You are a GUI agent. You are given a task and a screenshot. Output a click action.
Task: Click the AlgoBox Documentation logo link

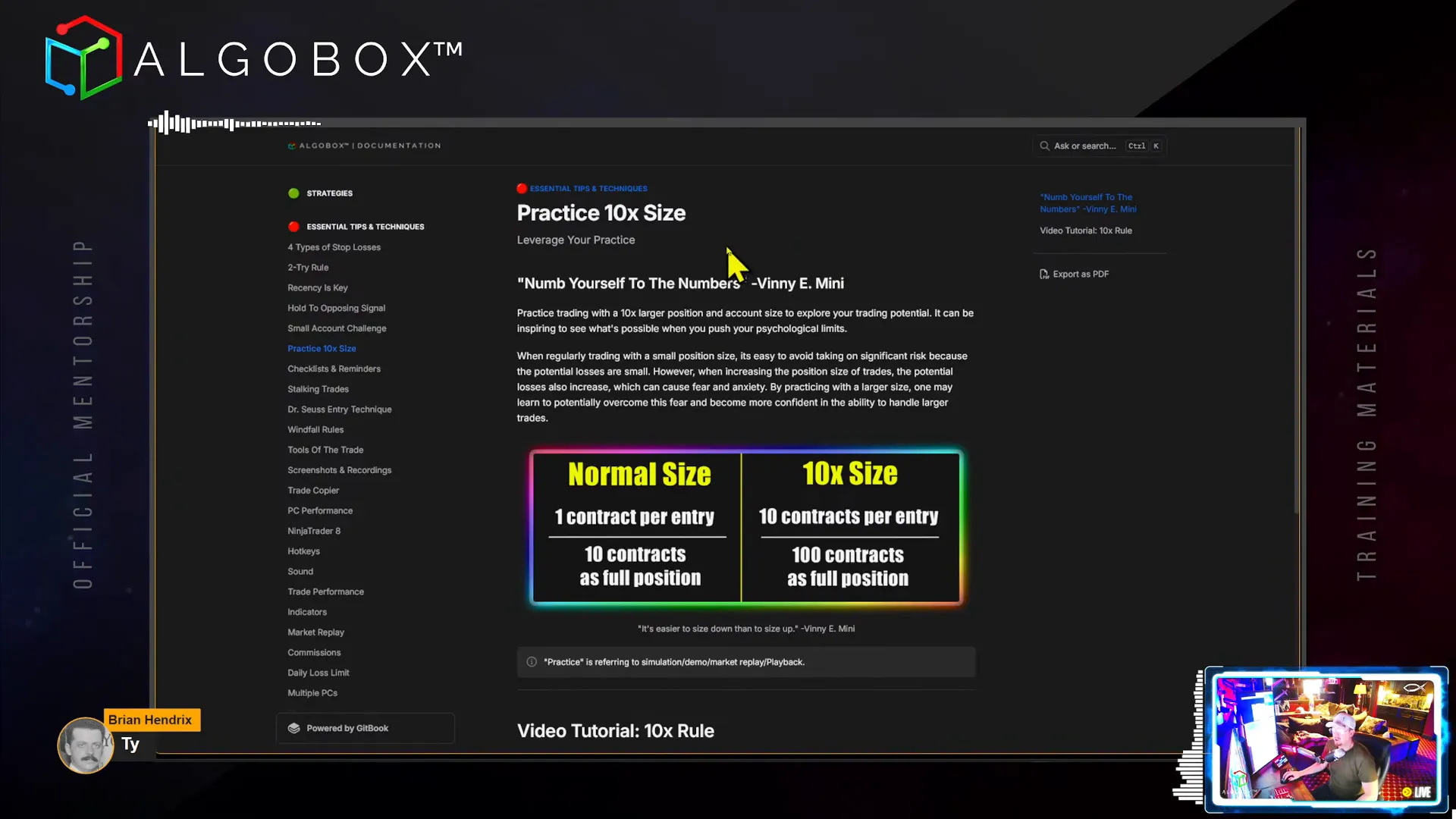(365, 146)
